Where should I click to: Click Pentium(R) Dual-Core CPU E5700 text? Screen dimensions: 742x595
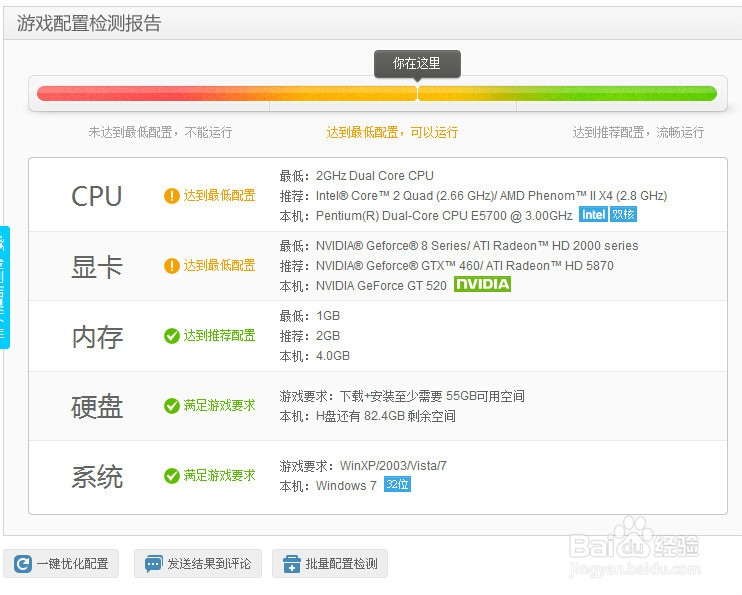(444, 216)
